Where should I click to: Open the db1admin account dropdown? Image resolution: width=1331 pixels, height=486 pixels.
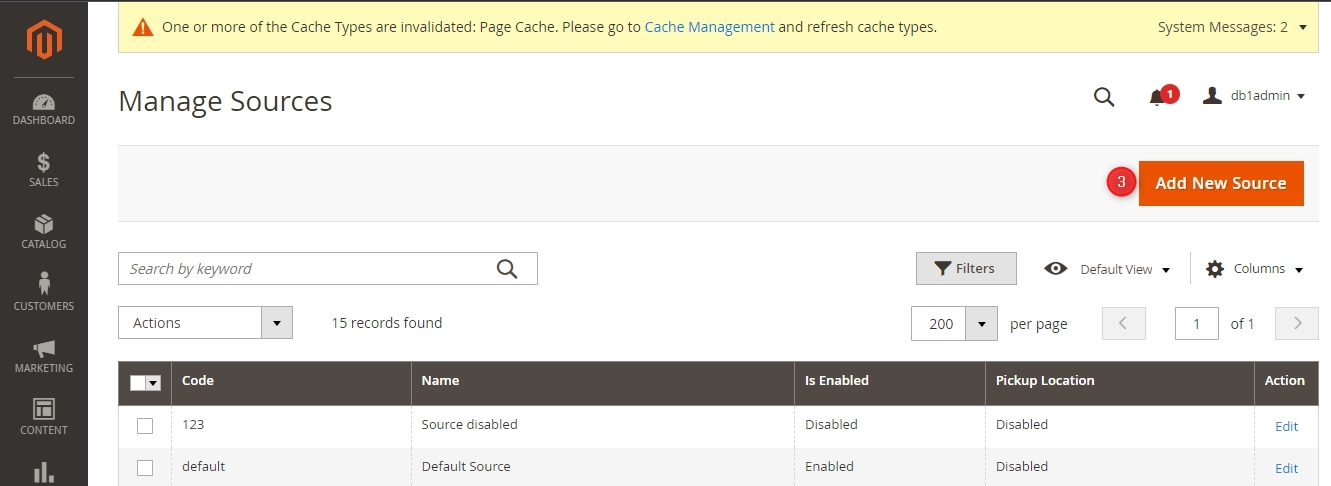[1254, 96]
